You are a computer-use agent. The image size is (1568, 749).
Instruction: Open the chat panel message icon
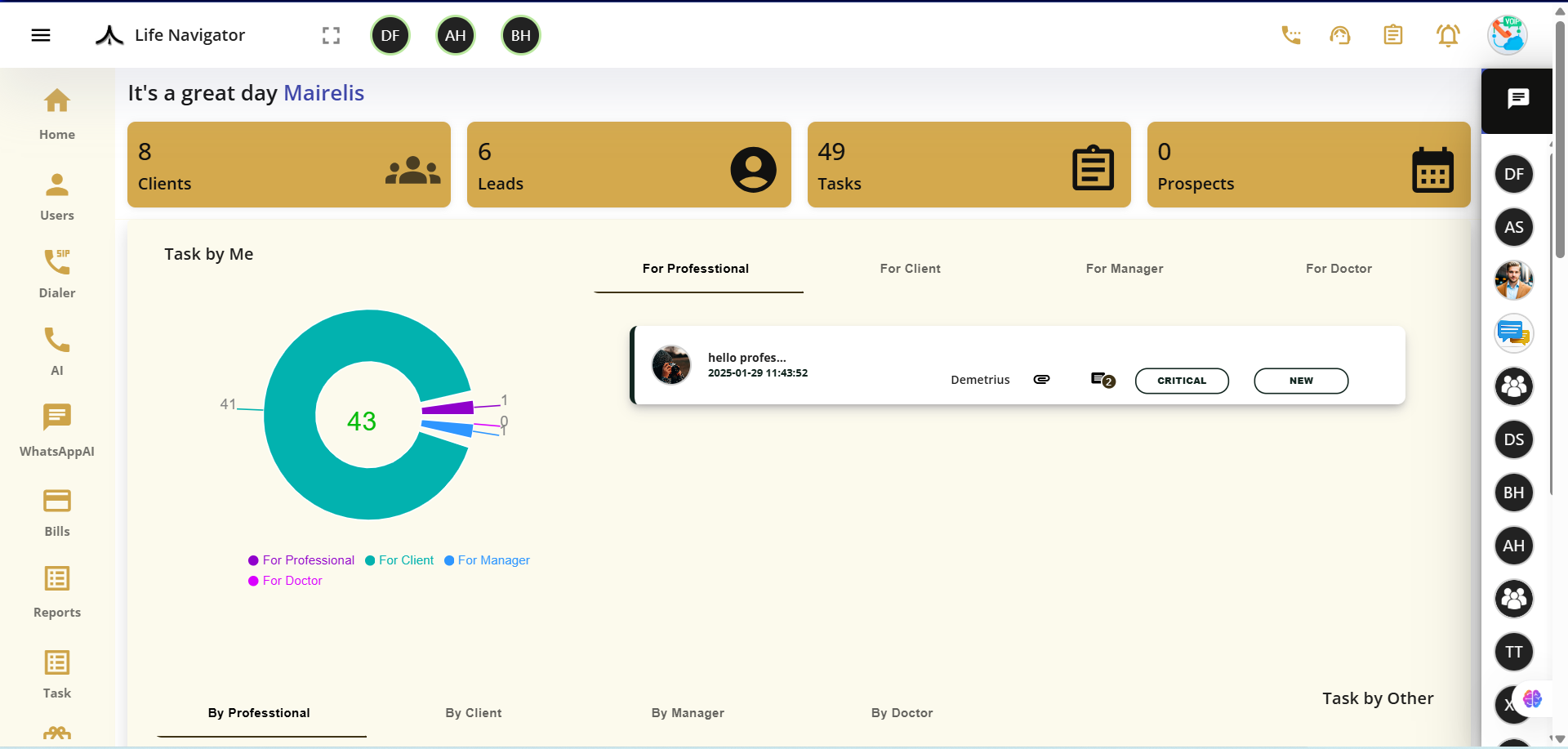click(1517, 99)
